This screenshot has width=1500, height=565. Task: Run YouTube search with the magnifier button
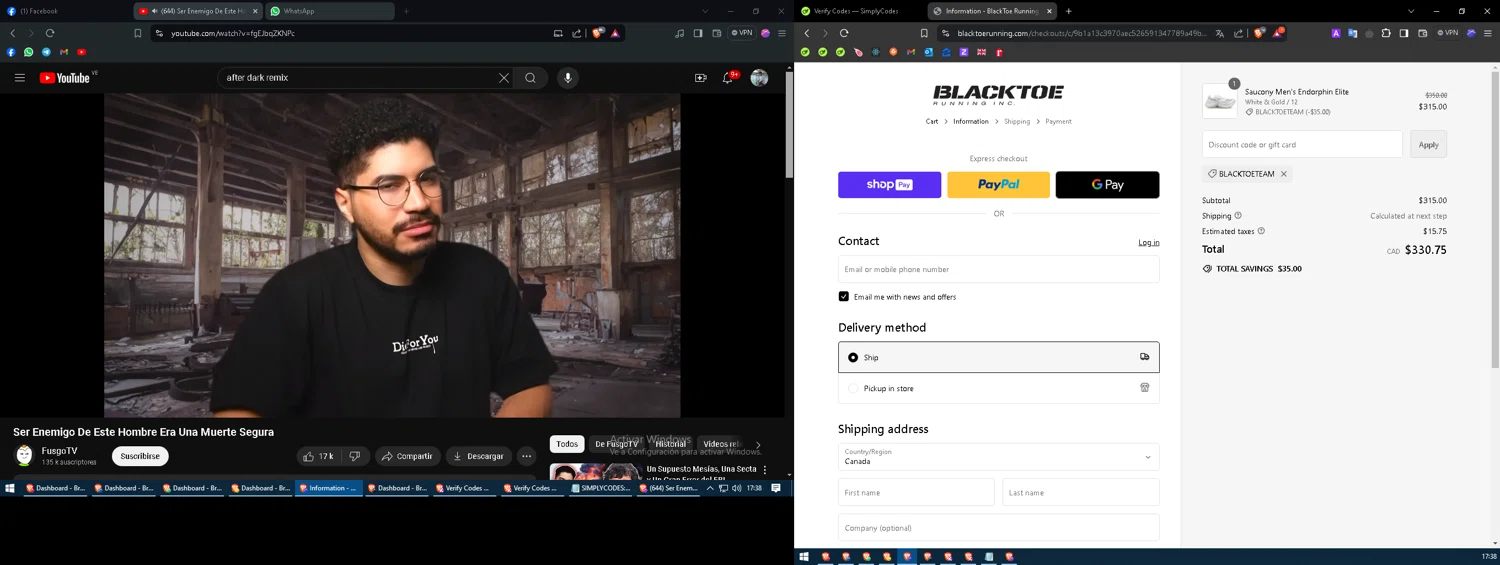(531, 78)
